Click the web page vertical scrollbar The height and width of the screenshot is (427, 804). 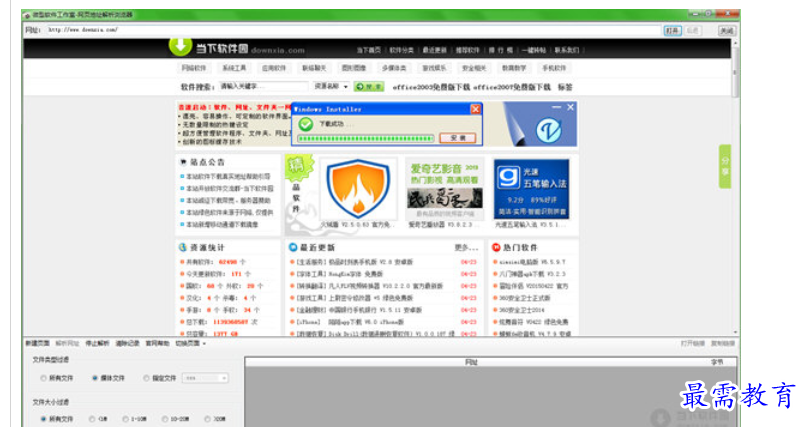tap(735, 188)
